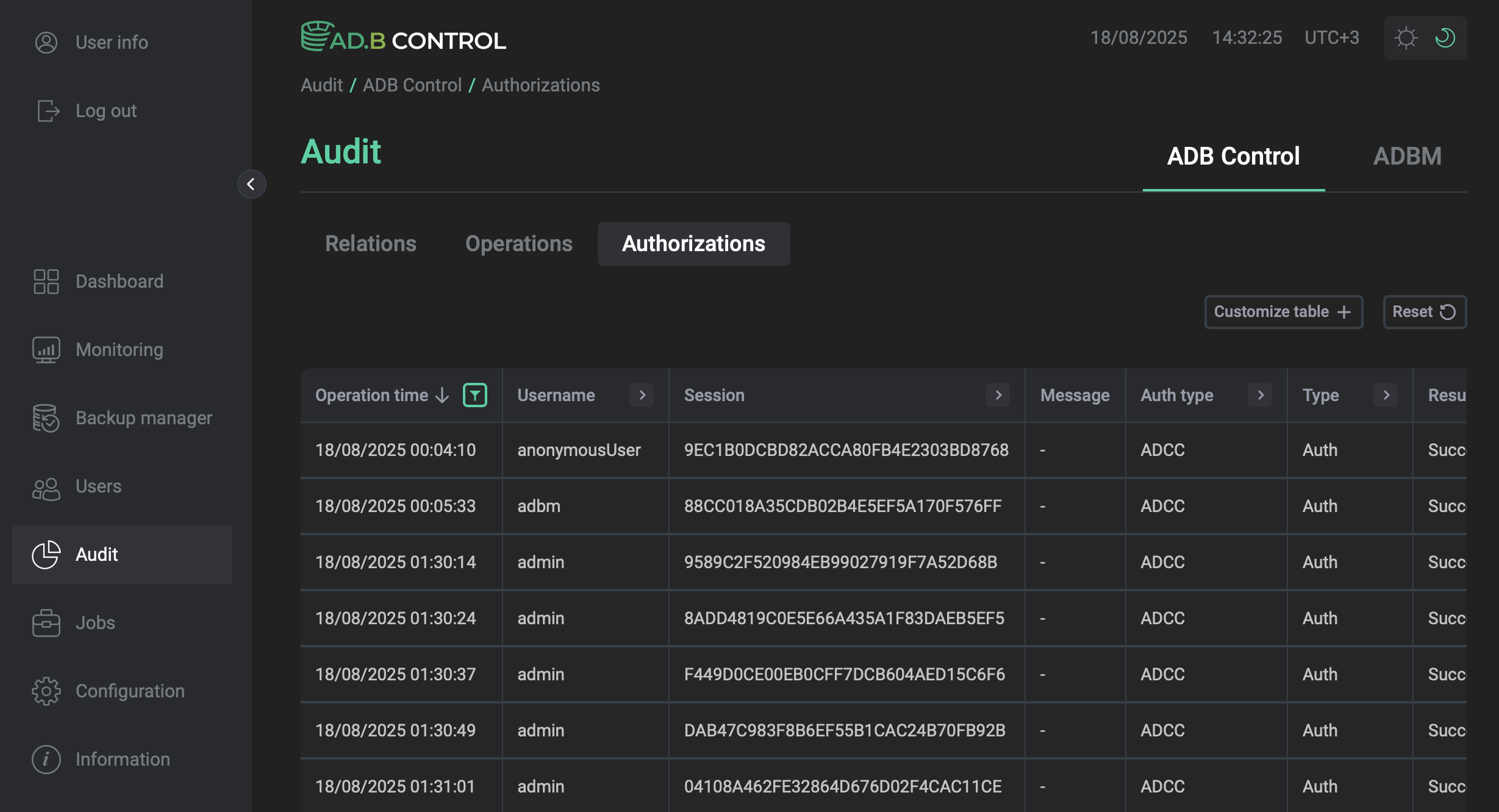Select the Jobs briefcase icon

tap(46, 622)
